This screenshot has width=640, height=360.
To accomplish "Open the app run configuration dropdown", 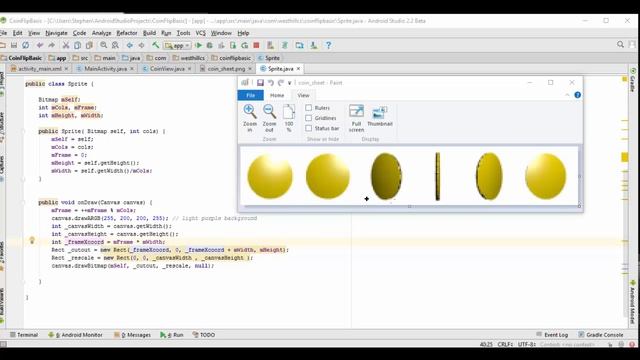I will (177, 45).
